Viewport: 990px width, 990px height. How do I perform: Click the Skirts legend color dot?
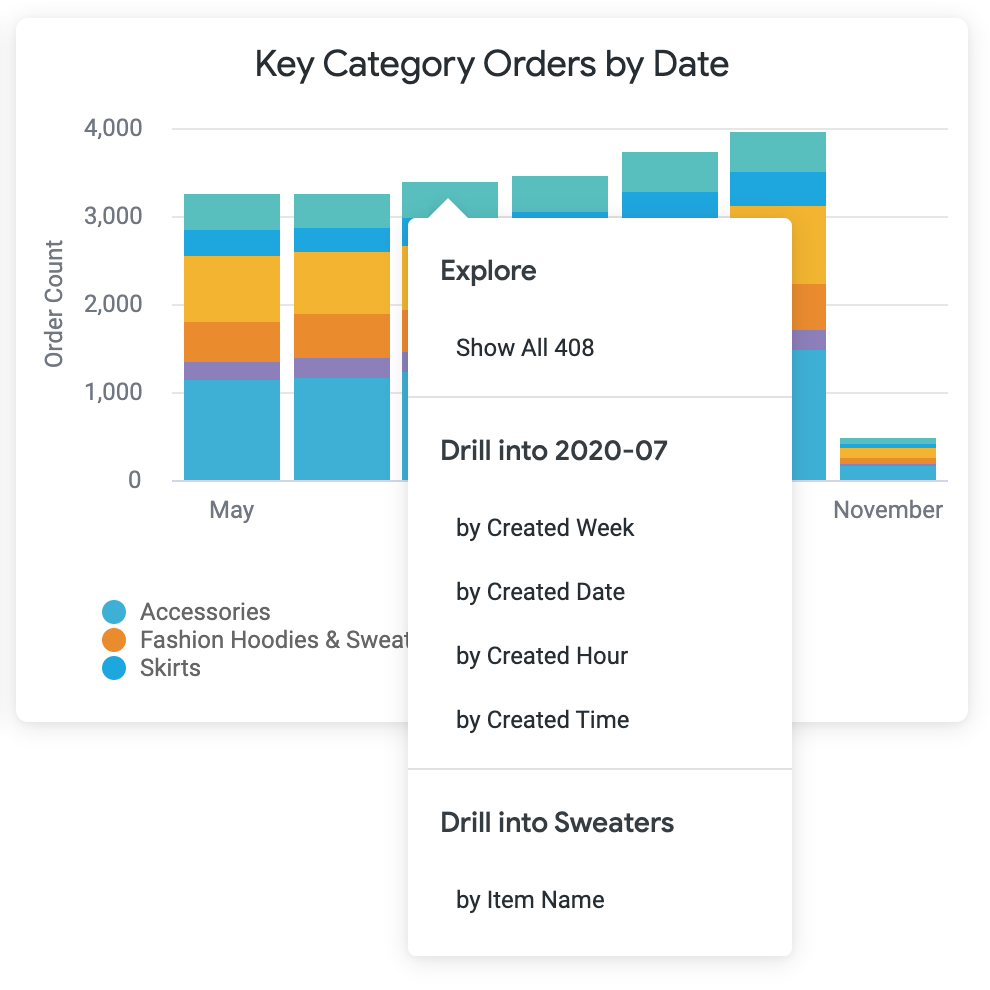pyautogui.click(x=115, y=668)
